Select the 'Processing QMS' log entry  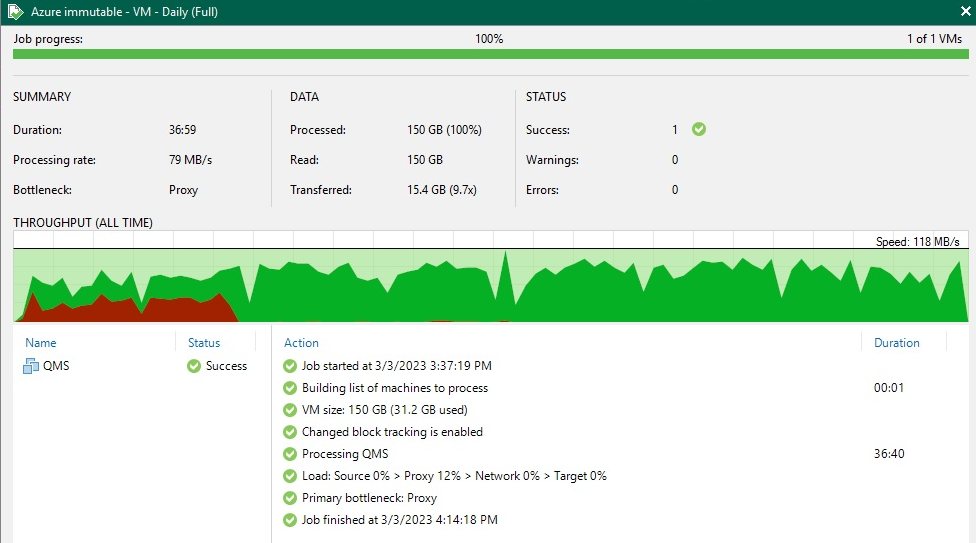point(345,454)
